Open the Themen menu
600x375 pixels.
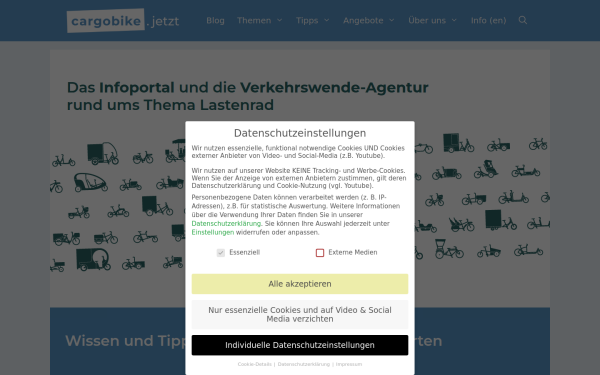[x=254, y=21]
